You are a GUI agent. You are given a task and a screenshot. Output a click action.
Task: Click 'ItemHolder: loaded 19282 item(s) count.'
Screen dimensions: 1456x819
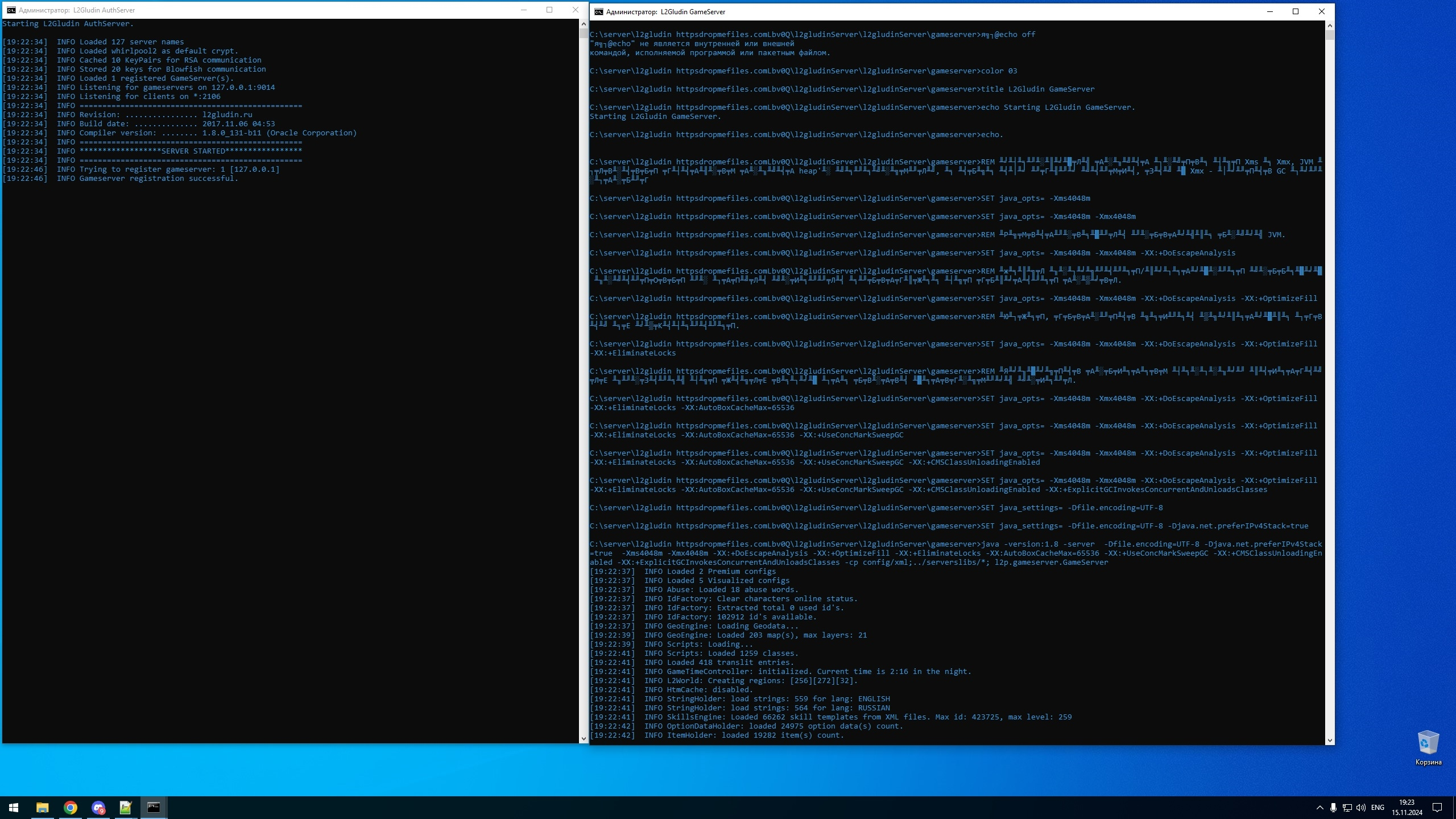click(717, 735)
